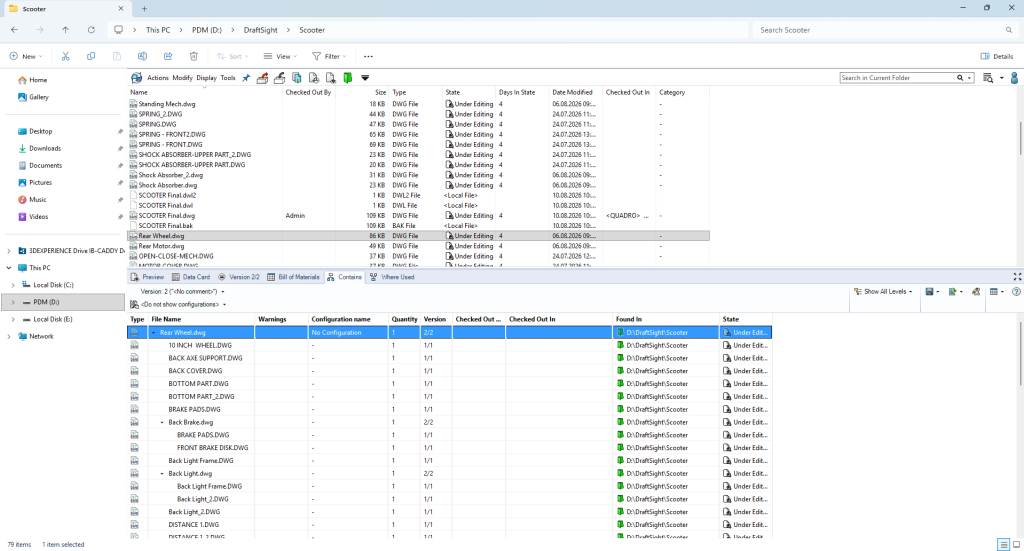Click the This PC breadcrumb
The height and width of the screenshot is (551, 1024).
click(158, 30)
